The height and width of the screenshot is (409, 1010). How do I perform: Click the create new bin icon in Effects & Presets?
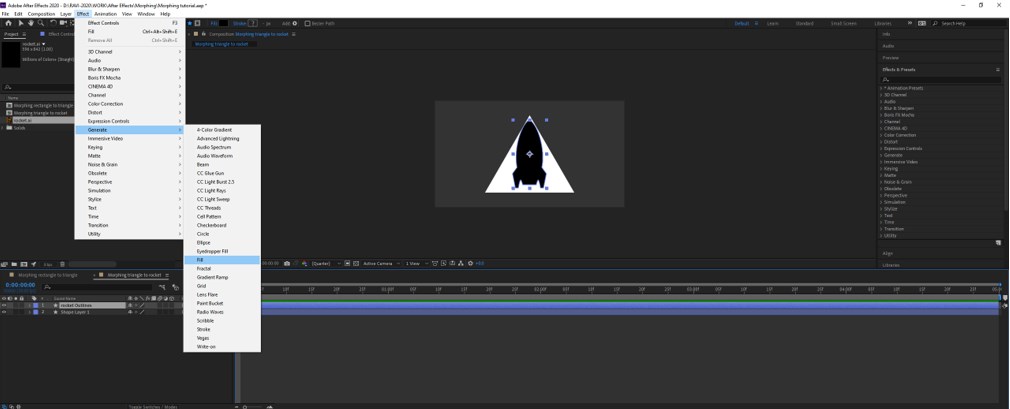coord(998,243)
